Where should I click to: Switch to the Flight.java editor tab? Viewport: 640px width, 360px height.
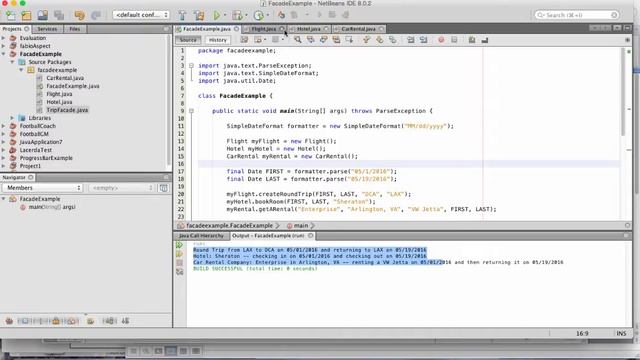263,29
